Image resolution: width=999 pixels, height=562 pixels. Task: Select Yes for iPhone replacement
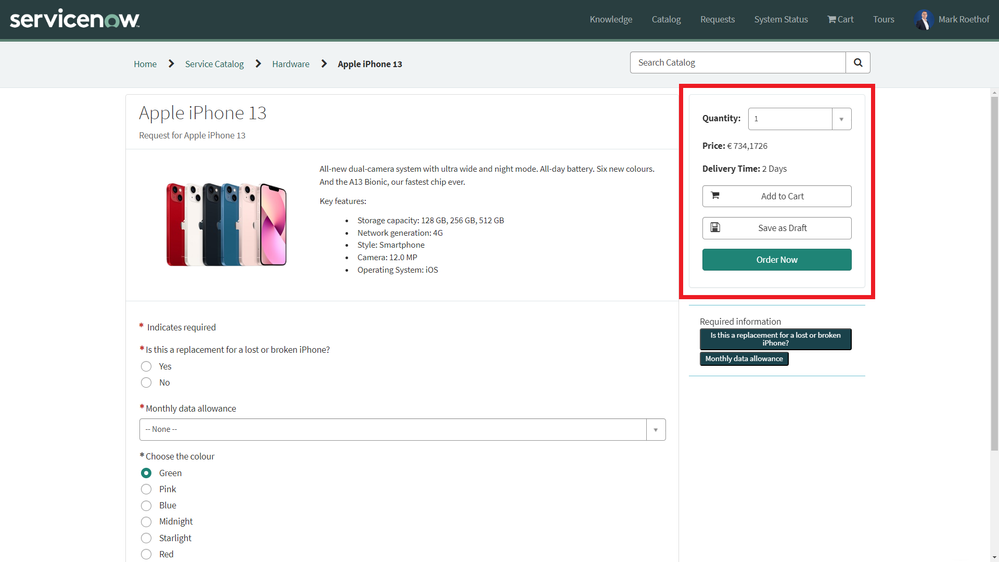[147, 367]
